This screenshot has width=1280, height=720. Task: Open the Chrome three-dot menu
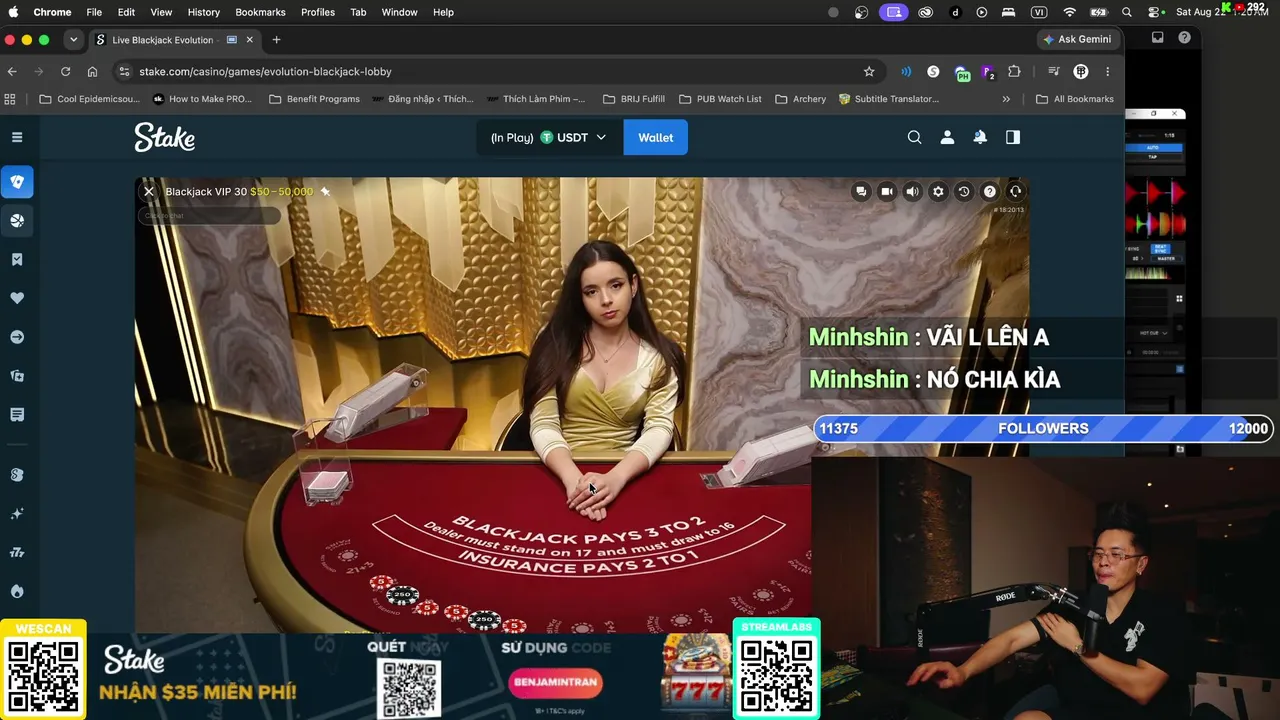pos(1107,71)
